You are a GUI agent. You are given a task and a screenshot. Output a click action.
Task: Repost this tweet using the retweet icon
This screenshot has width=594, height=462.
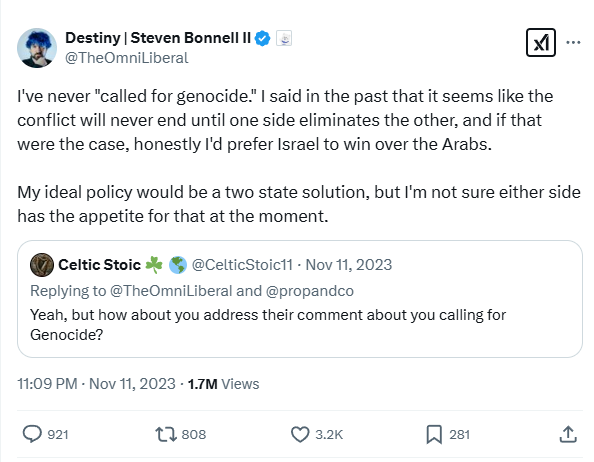[x=166, y=434]
